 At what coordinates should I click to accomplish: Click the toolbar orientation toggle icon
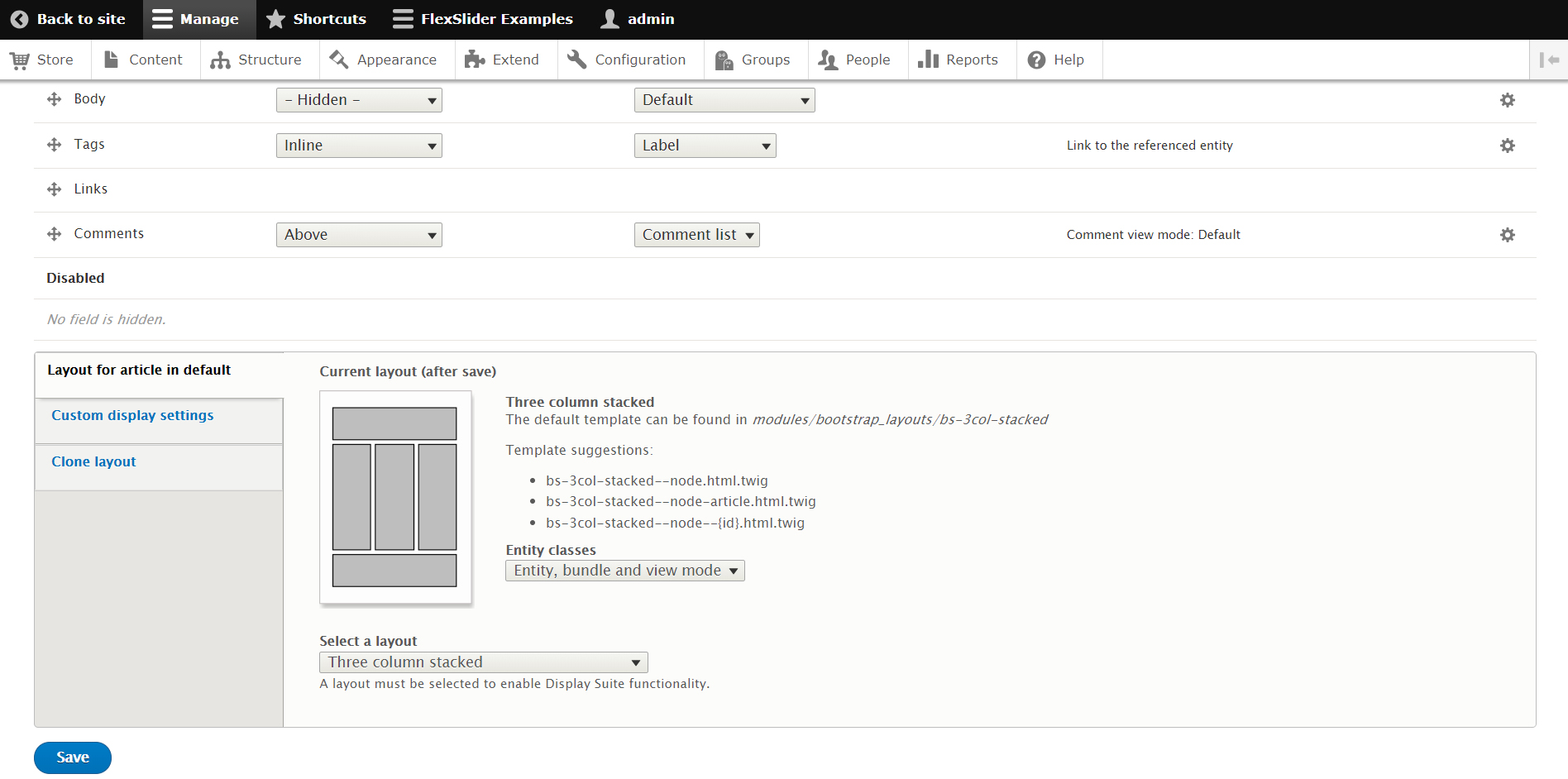[x=1548, y=60]
